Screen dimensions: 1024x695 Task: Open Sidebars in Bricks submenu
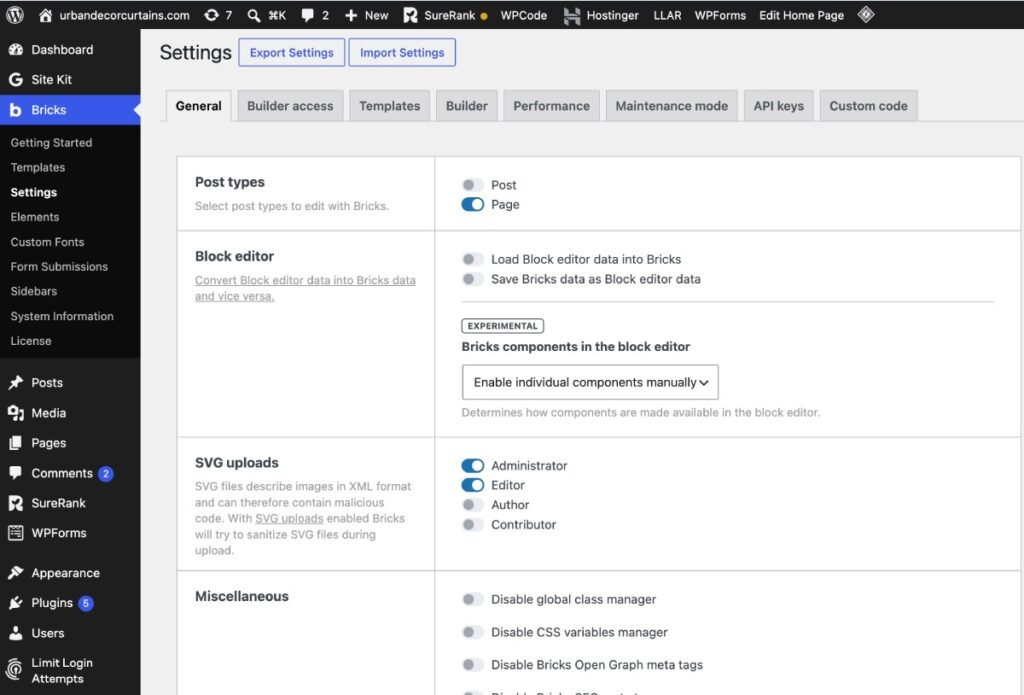tap(33, 291)
